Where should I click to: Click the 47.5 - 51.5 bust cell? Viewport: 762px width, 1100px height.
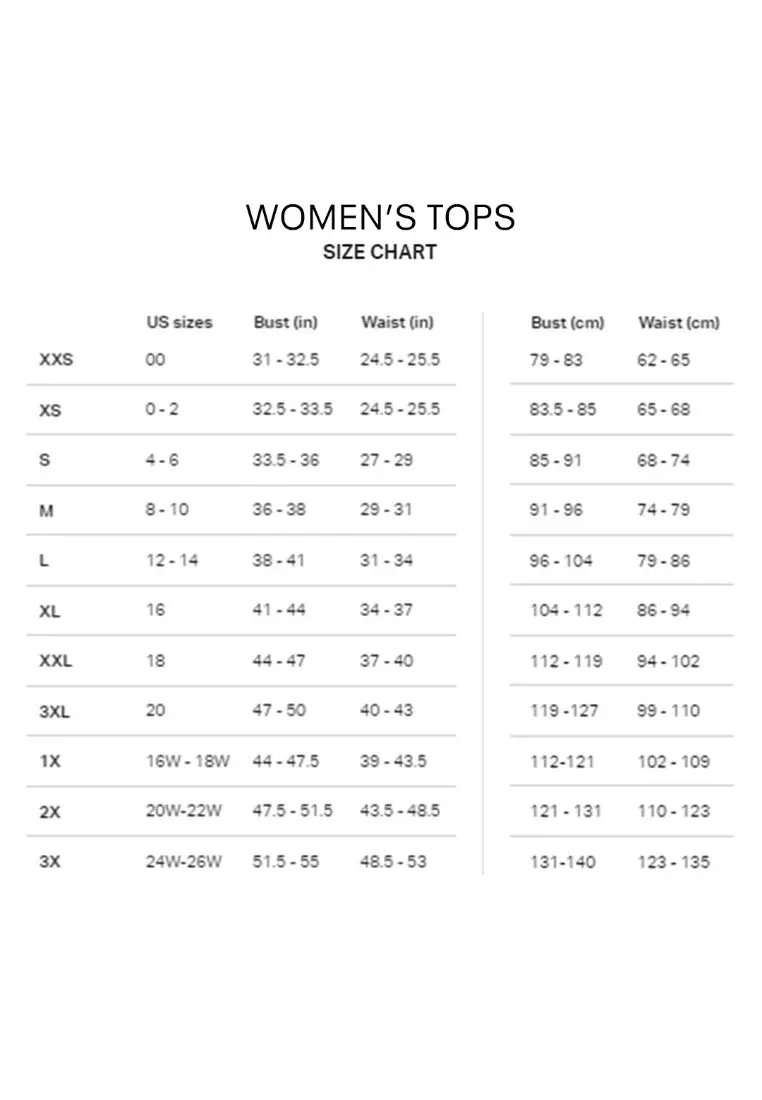[x=293, y=811]
